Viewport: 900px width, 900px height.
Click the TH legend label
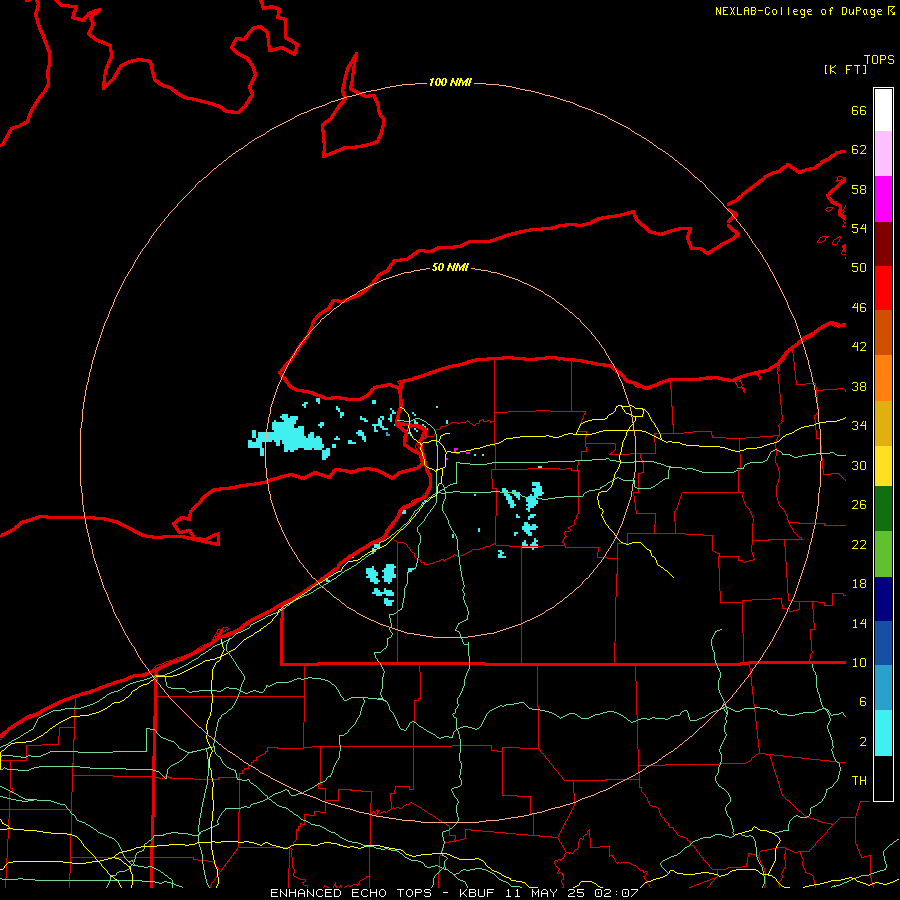point(859,781)
